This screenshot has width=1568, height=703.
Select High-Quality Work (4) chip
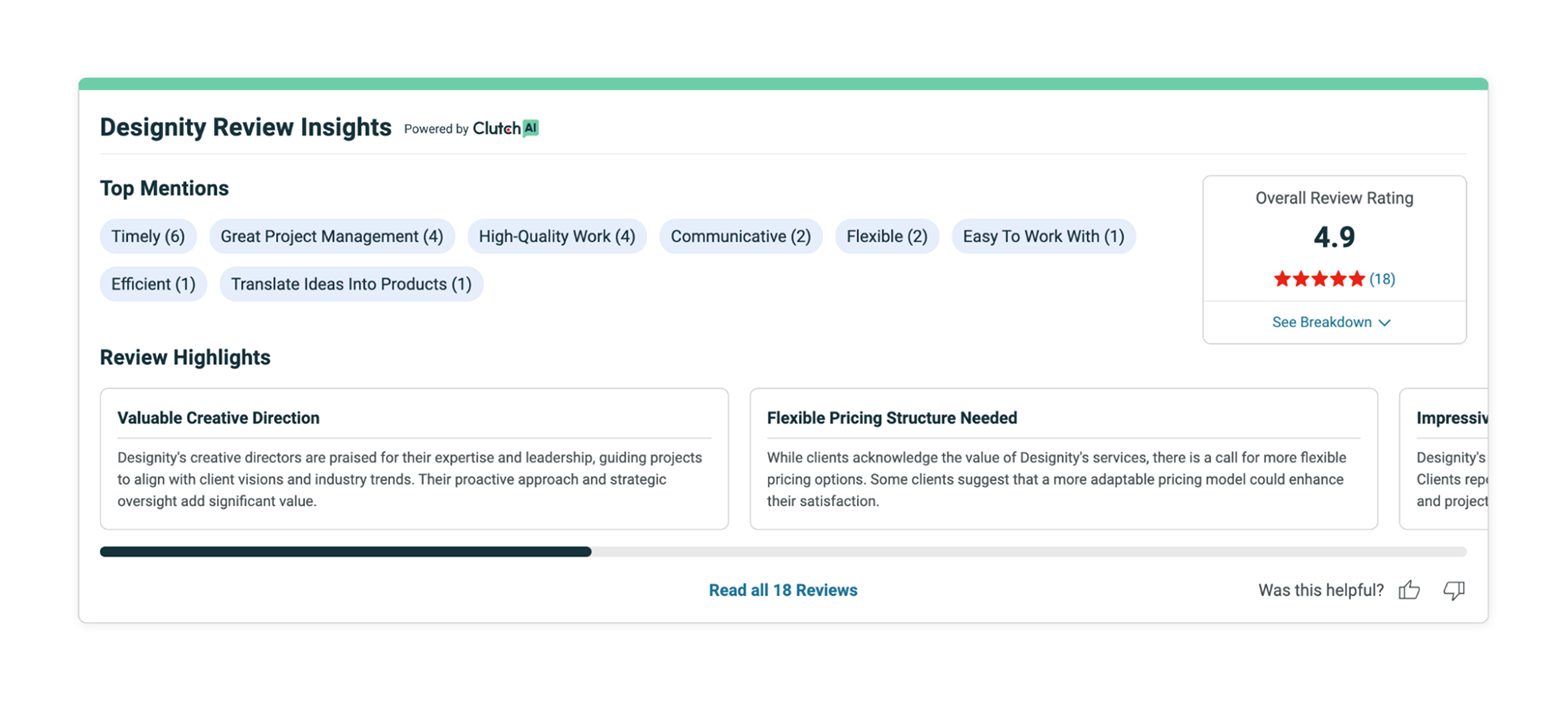click(x=557, y=236)
